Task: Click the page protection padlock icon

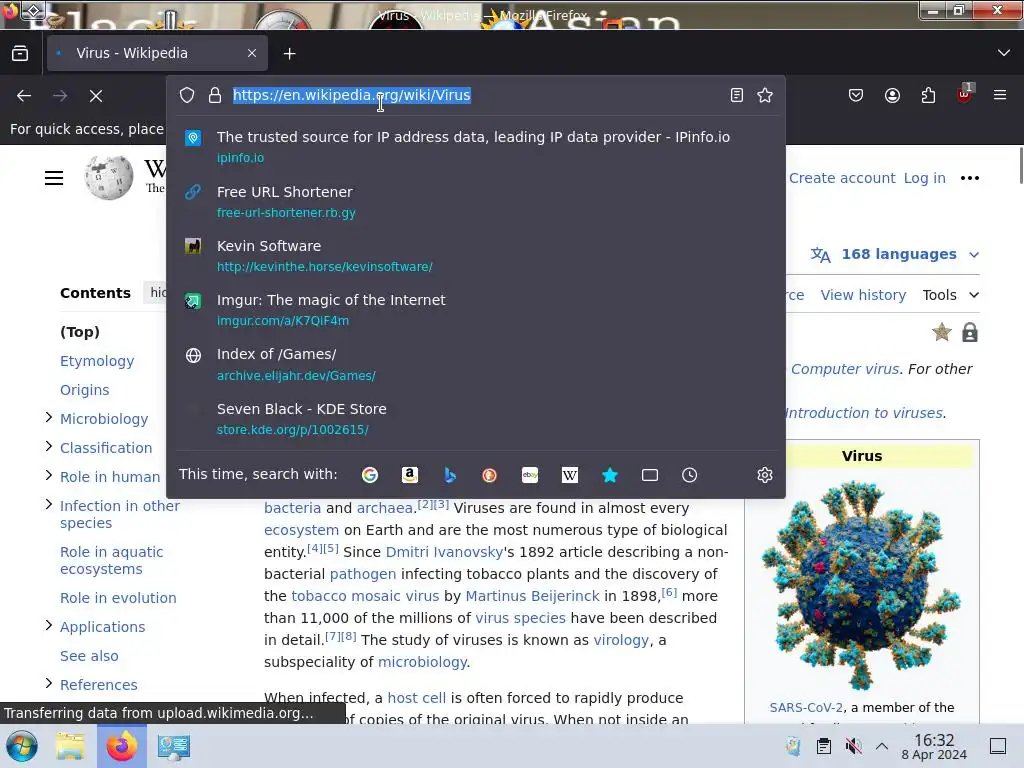Action: [x=970, y=332]
